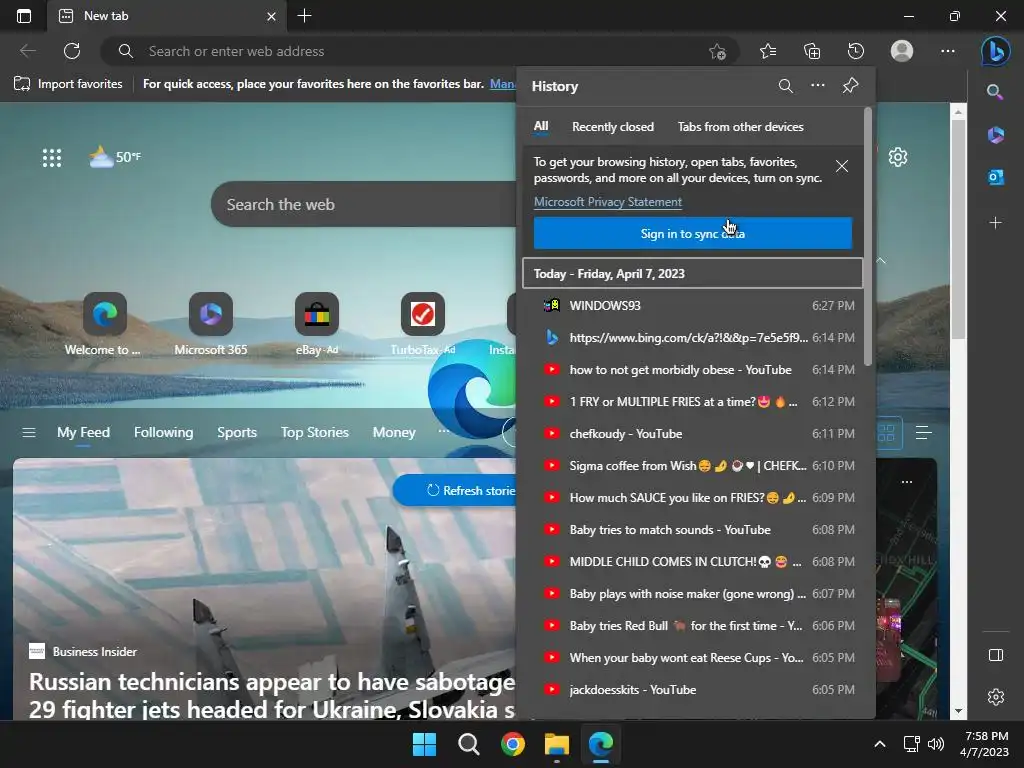Open the TurboTax quick link tile
The height and width of the screenshot is (768, 1024).
(x=423, y=325)
